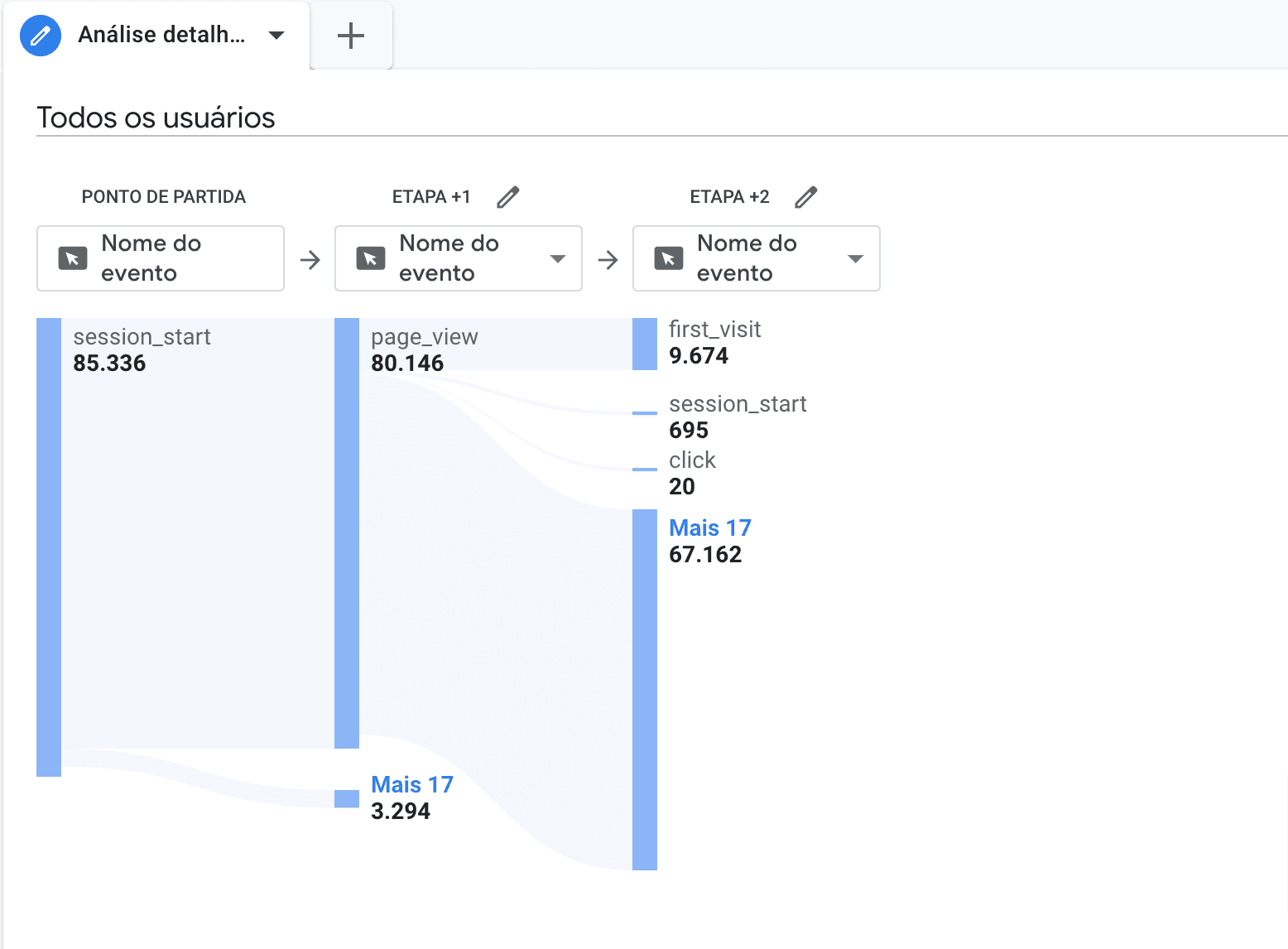Viewport: 1288px width, 949px height.
Task: Click the session_start starting node bar
Action: coord(49,547)
